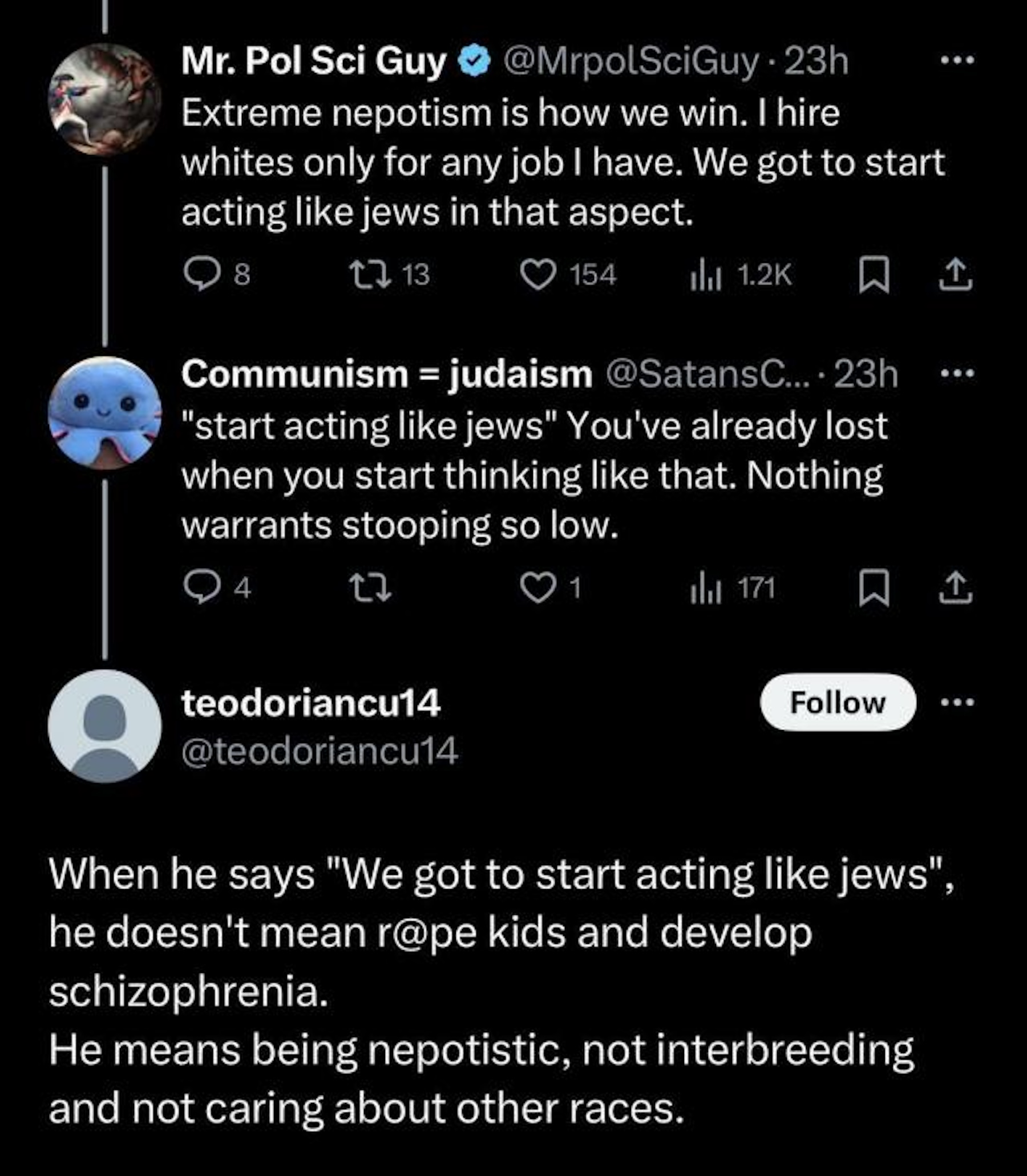The height and width of the screenshot is (1176, 1027).
Task: View analytics showing 1.2K views
Action: click(704, 275)
